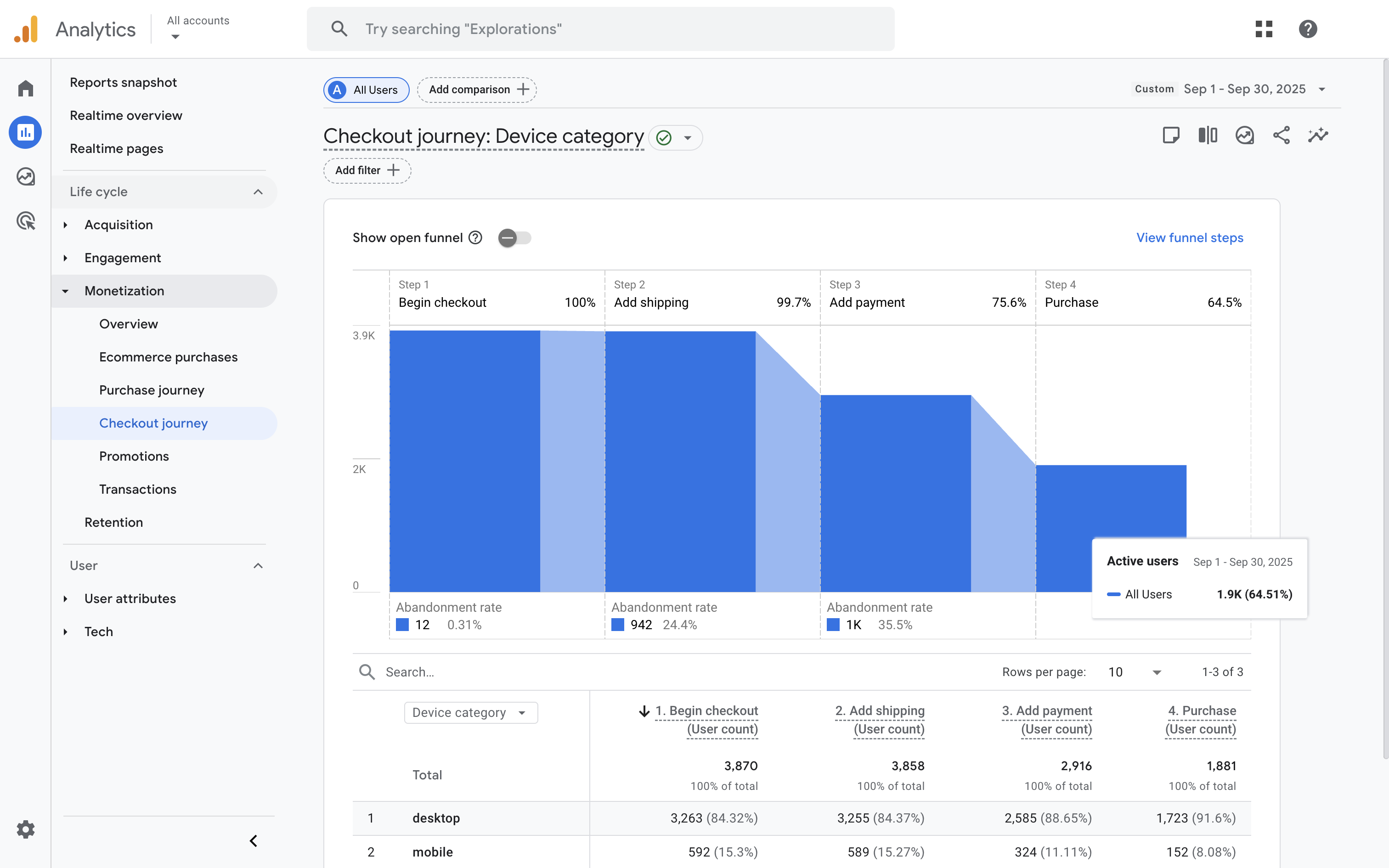Viewport: 1389px width, 868px height.
Task: Open the Home icon in sidebar
Action: [x=25, y=88]
